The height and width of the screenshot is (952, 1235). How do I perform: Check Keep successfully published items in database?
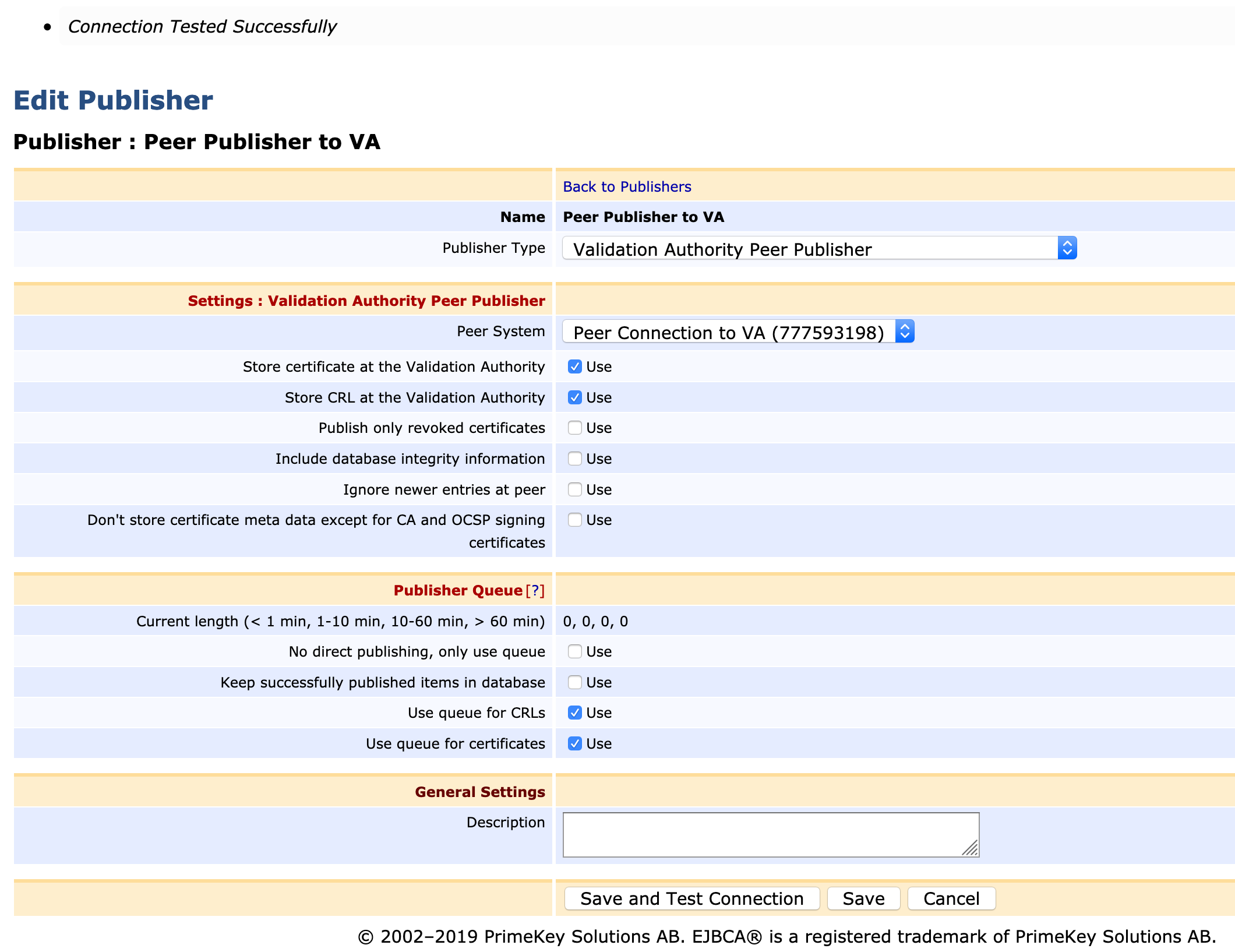574,682
